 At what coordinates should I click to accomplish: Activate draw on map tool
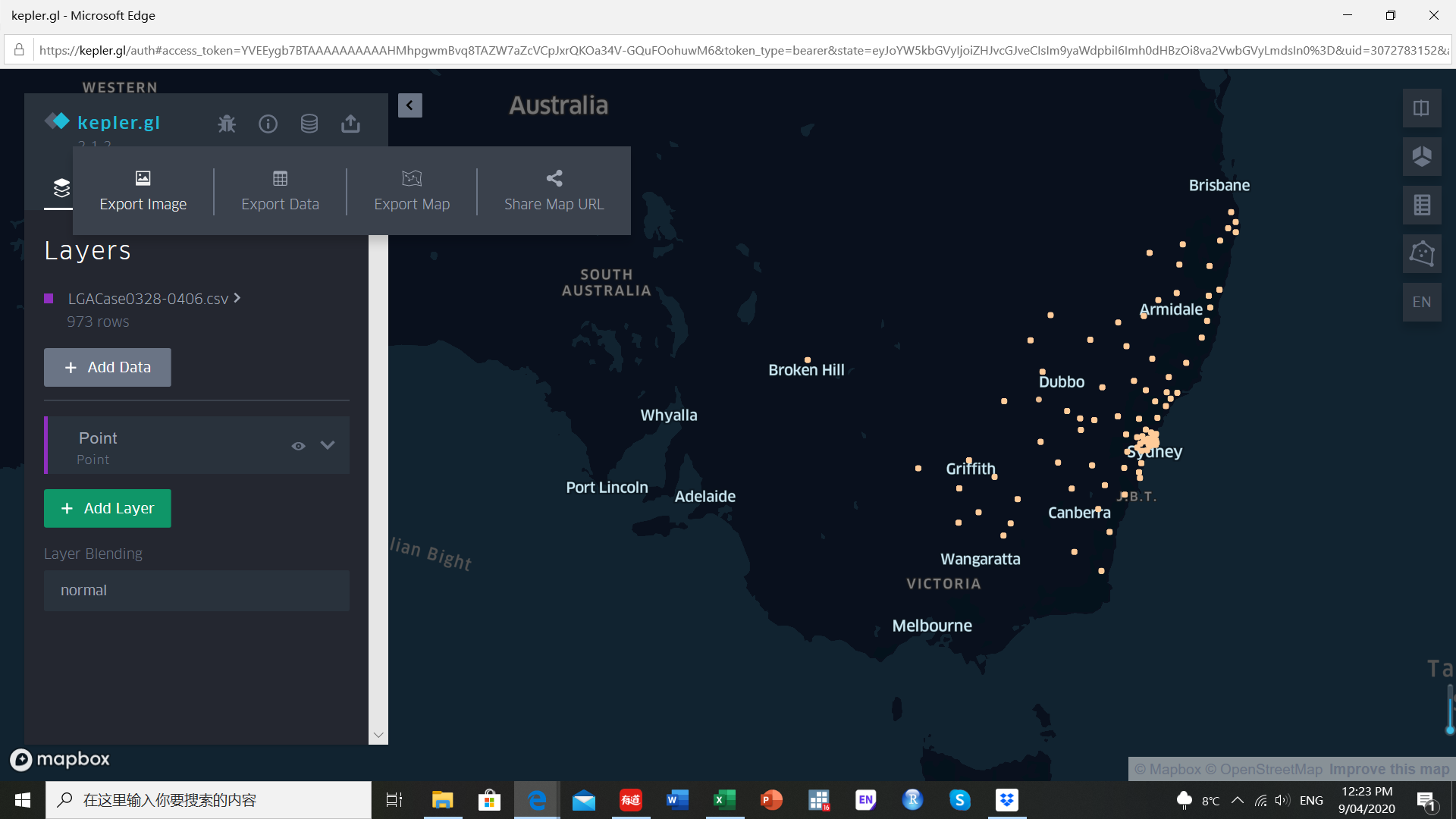tap(1422, 253)
